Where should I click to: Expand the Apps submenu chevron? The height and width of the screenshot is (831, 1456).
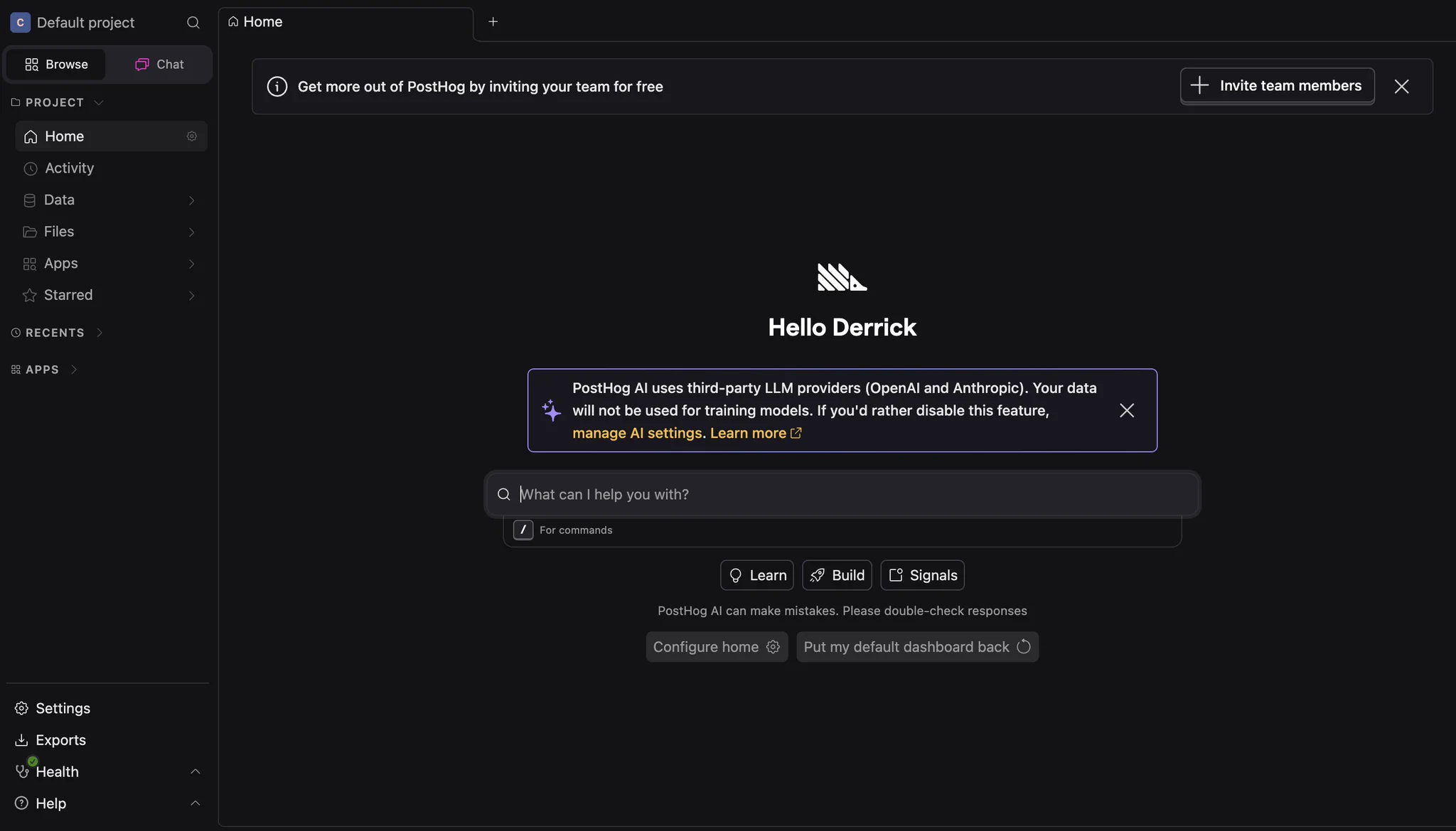coord(191,264)
